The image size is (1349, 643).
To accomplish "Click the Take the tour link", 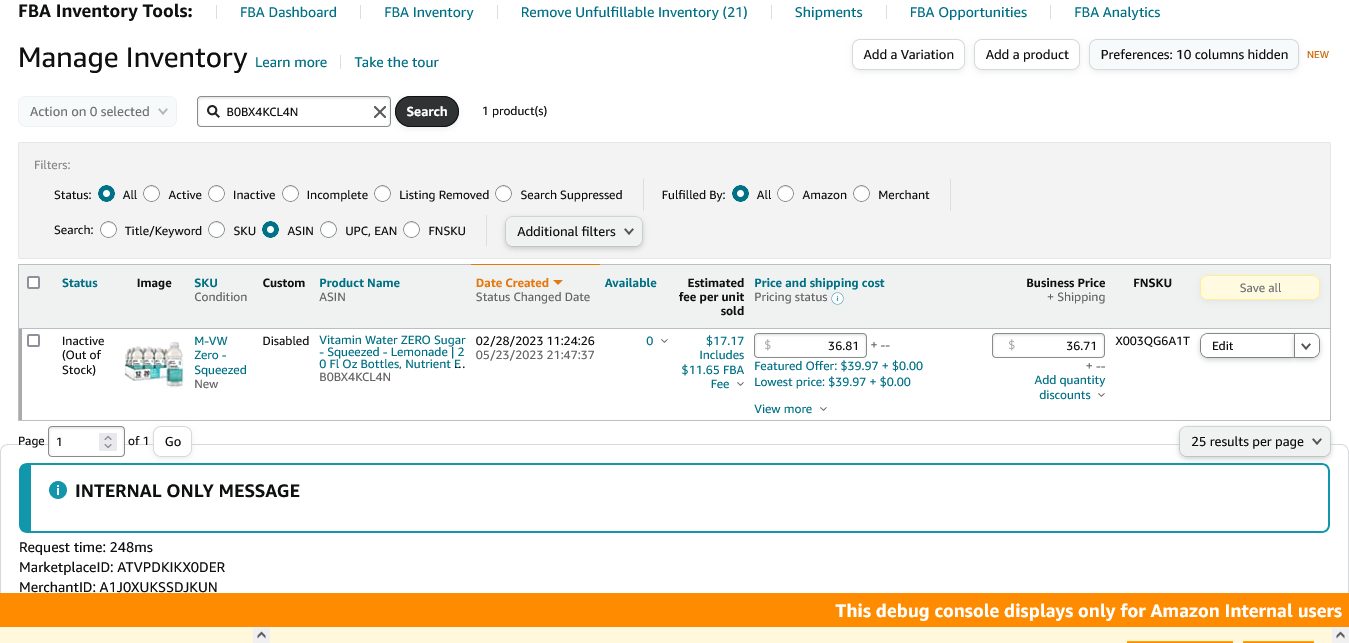I will pos(396,62).
